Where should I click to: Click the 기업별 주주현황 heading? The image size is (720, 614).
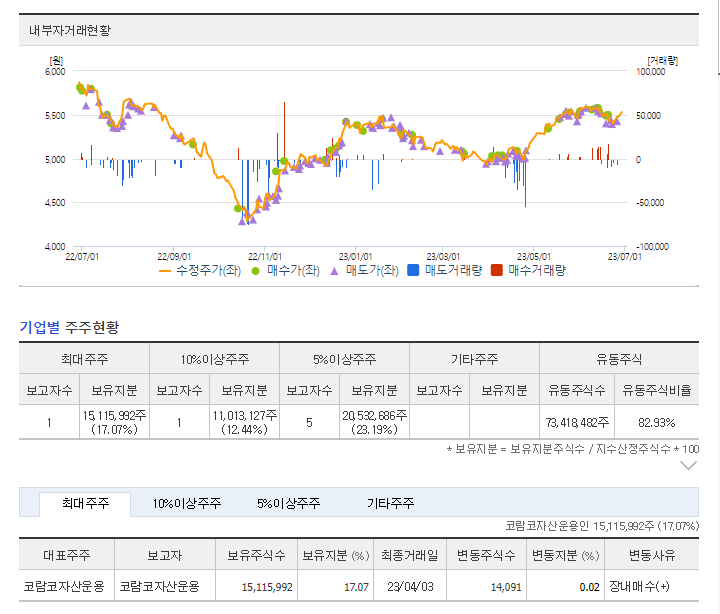[69, 327]
